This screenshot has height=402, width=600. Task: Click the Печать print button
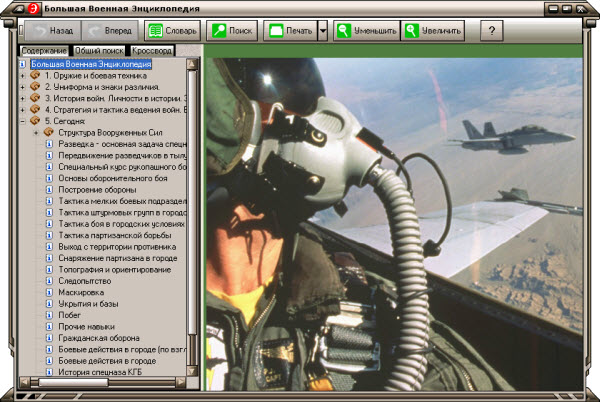click(x=289, y=31)
